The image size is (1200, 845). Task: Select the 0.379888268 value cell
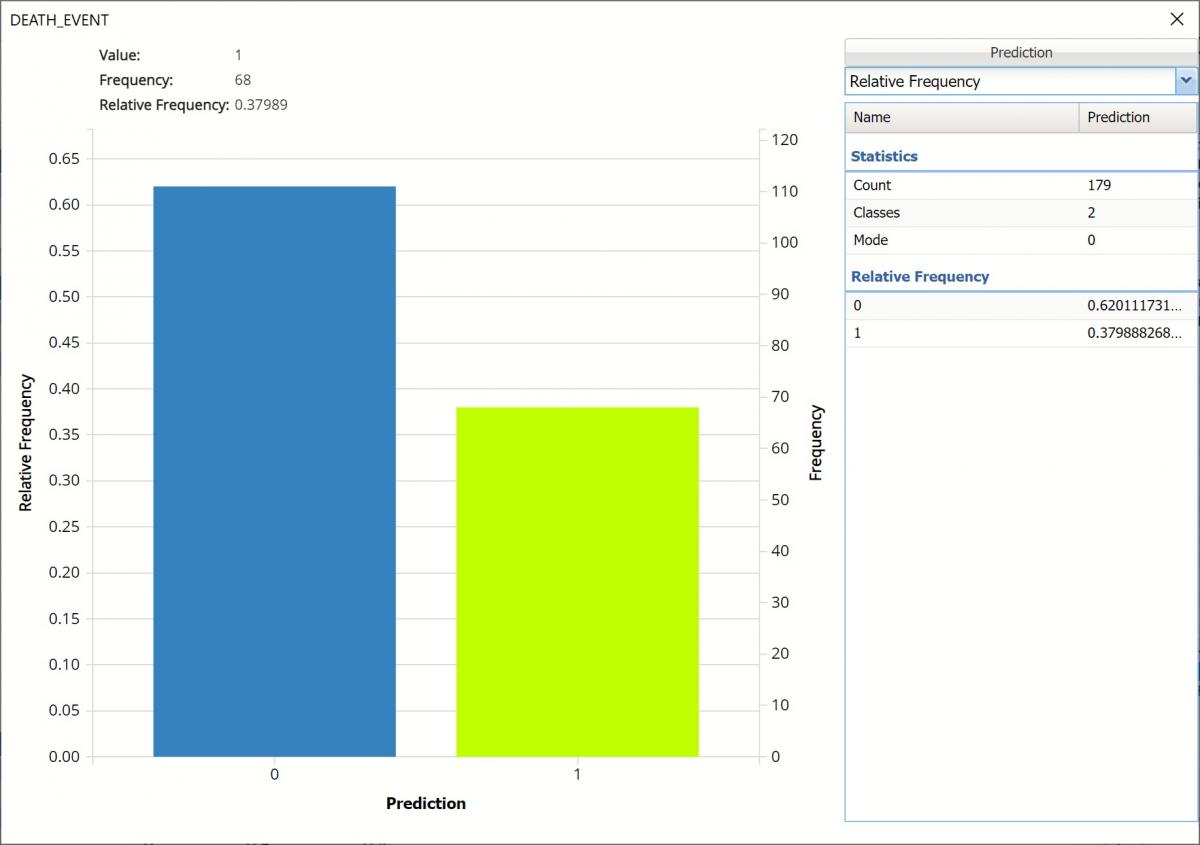point(1134,333)
